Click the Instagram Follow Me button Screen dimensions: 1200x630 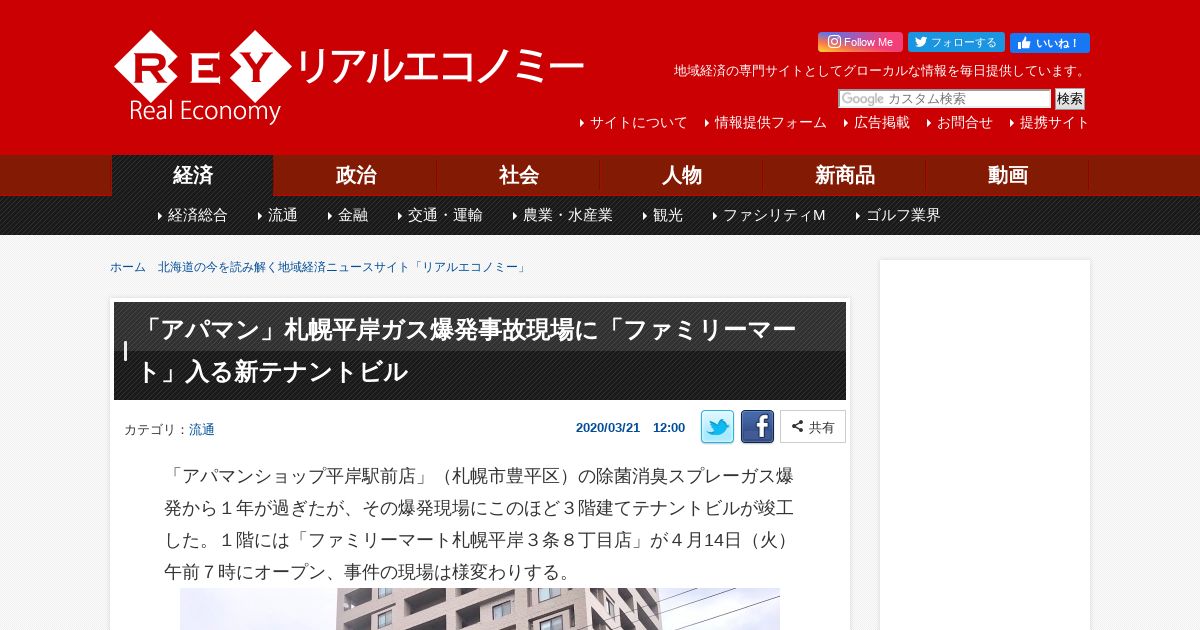pos(860,42)
